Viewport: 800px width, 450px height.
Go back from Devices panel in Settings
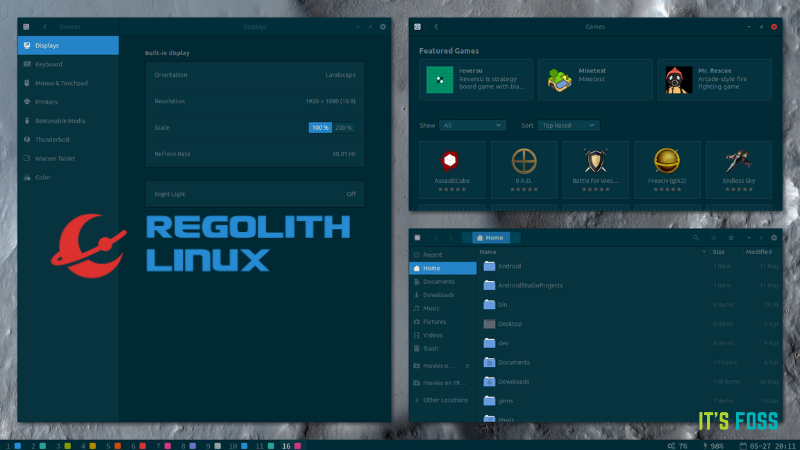pyautogui.click(x=45, y=27)
